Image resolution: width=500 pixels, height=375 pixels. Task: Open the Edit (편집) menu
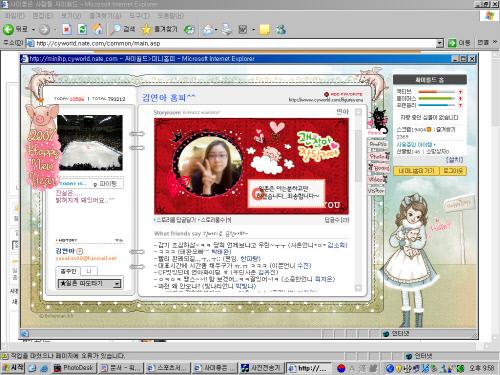(43, 16)
